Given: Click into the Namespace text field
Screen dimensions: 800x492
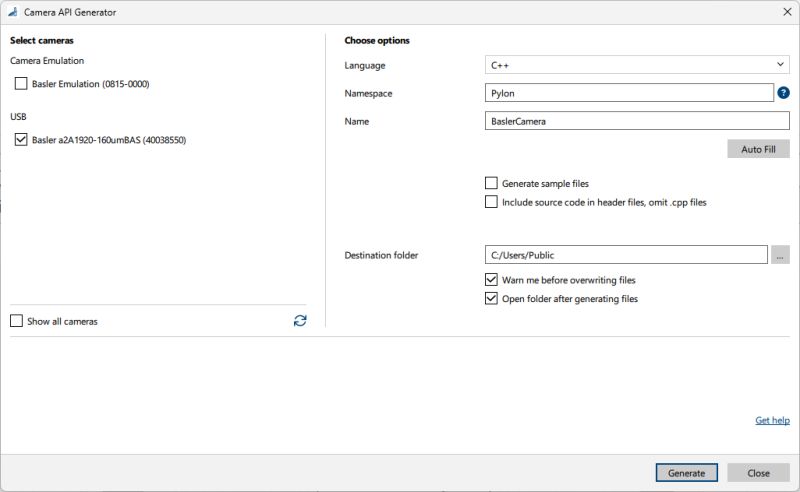Looking at the screenshot, I should coord(628,93).
